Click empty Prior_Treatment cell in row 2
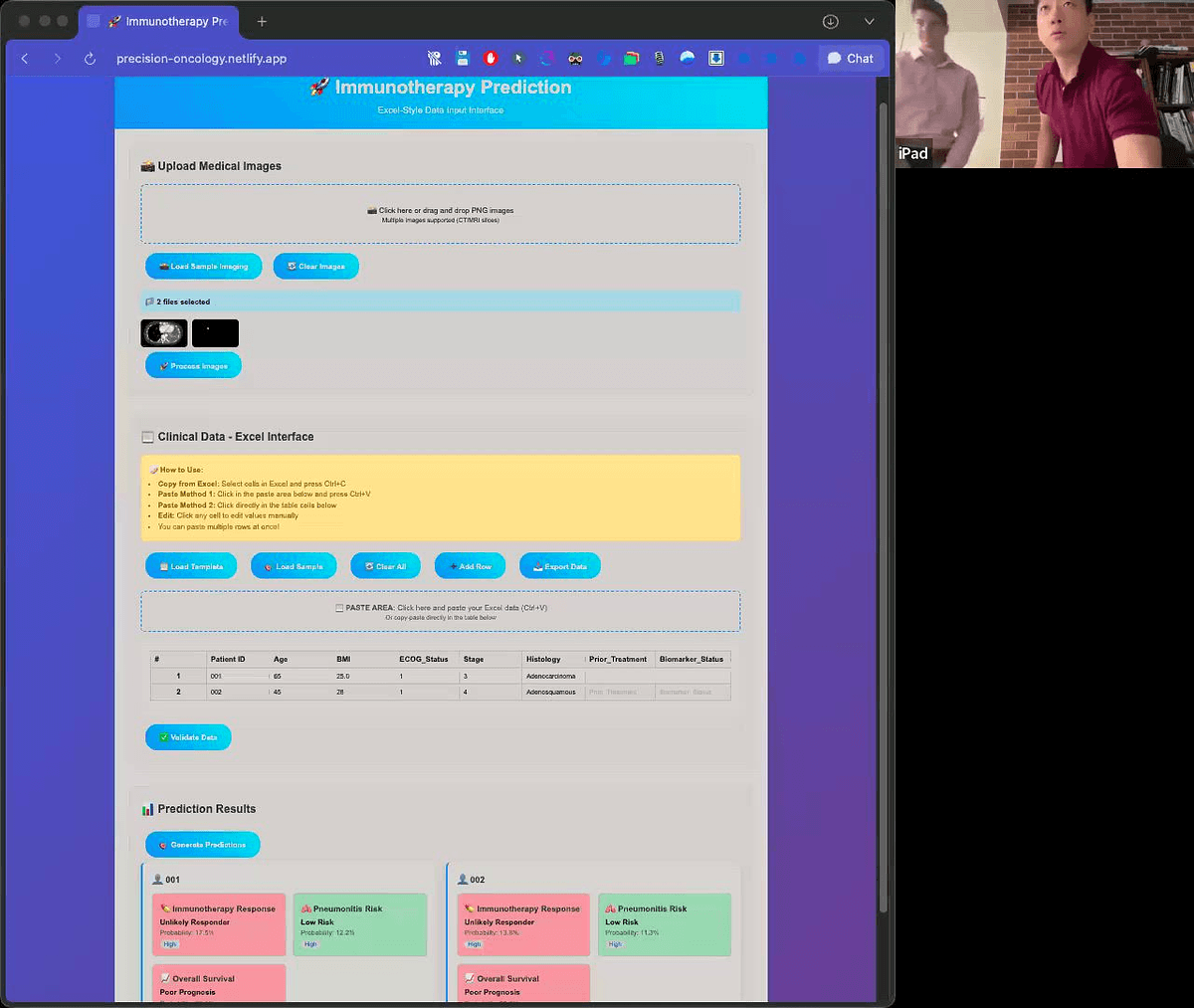The height and width of the screenshot is (1008, 1194). 620,692
